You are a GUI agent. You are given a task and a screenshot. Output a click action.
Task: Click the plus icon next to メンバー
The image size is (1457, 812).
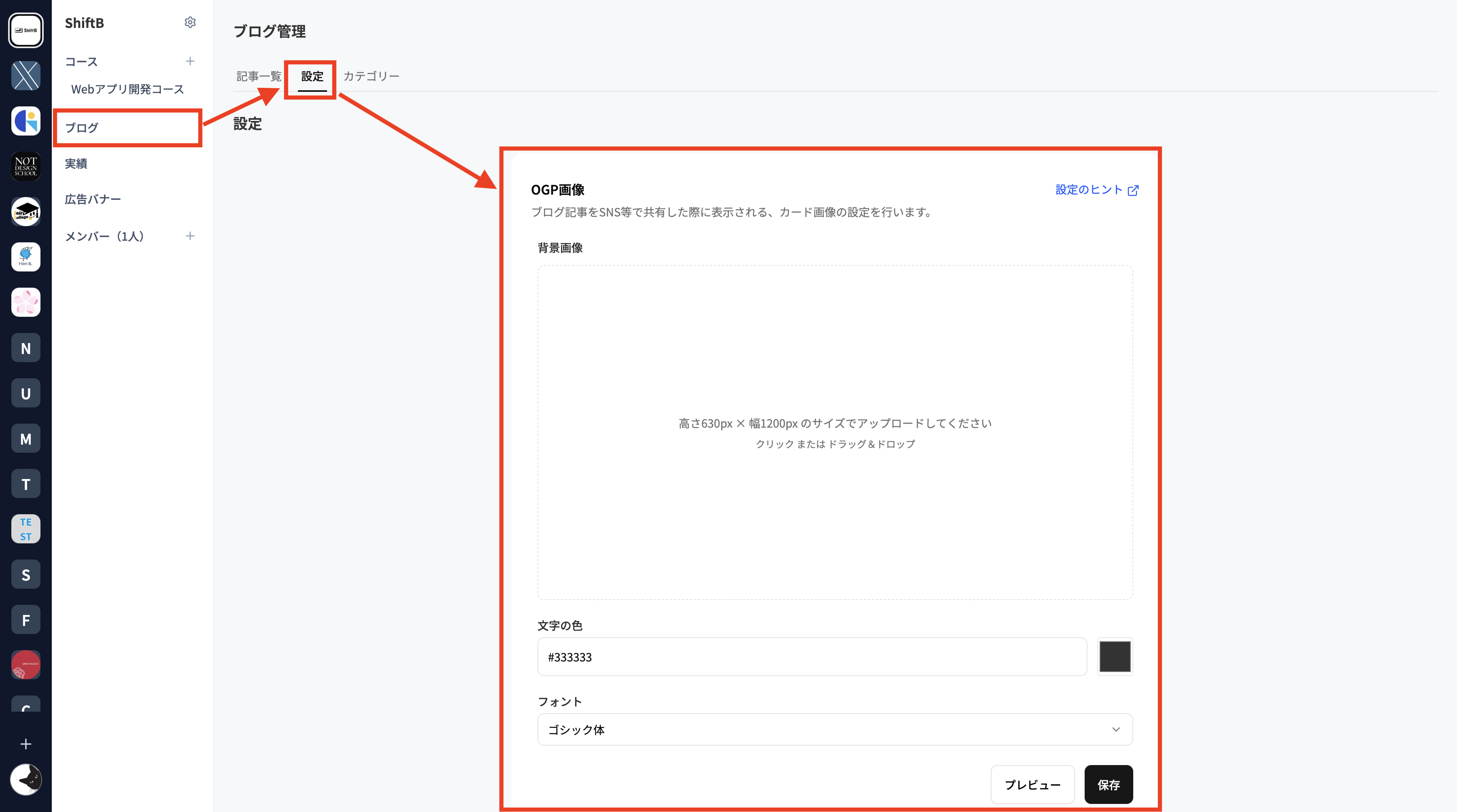(x=190, y=236)
